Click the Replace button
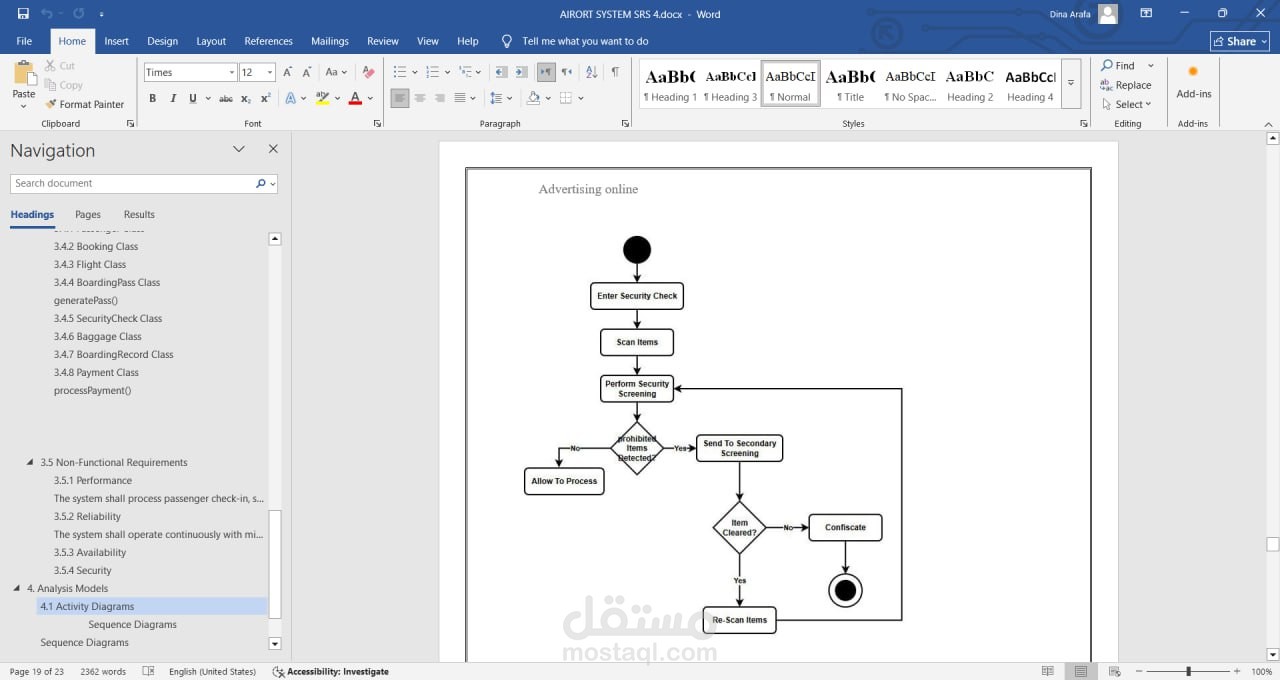The image size is (1280, 680). coord(1126,85)
